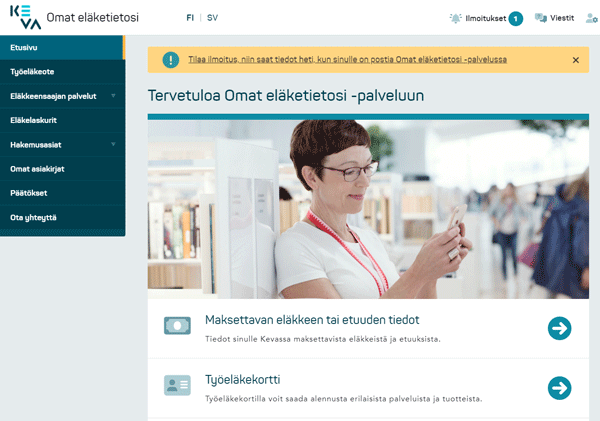Screen dimensions: 600x421
Task: Expand Eläkkeensaajan palvelut submenu arrow
Action: click(113, 96)
